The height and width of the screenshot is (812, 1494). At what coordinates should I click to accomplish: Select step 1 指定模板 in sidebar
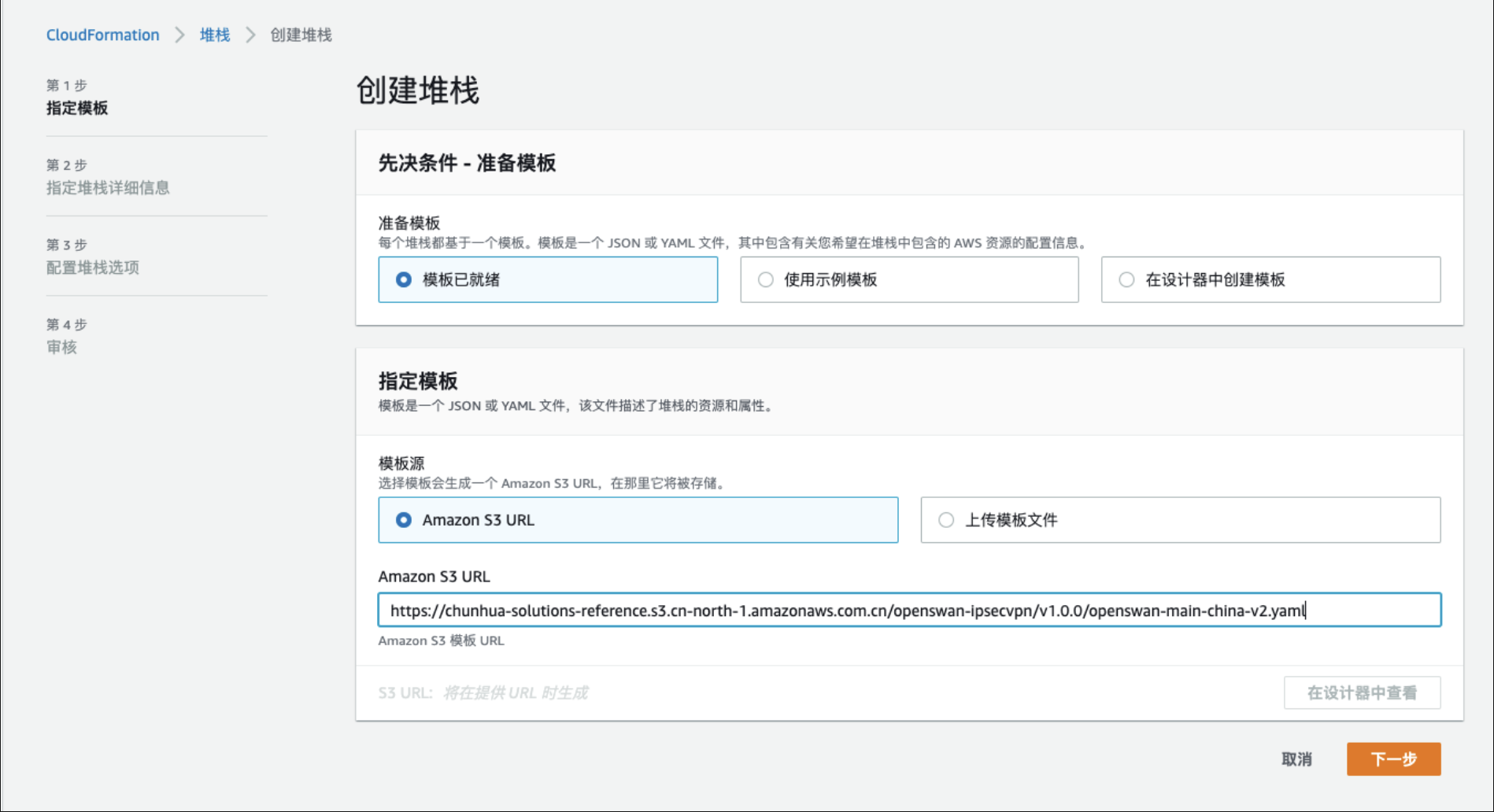pos(77,108)
